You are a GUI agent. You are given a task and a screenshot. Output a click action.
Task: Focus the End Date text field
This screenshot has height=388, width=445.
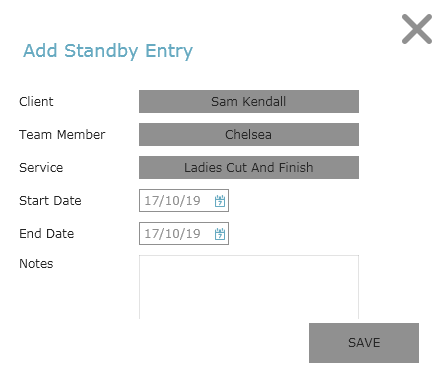tap(184, 233)
